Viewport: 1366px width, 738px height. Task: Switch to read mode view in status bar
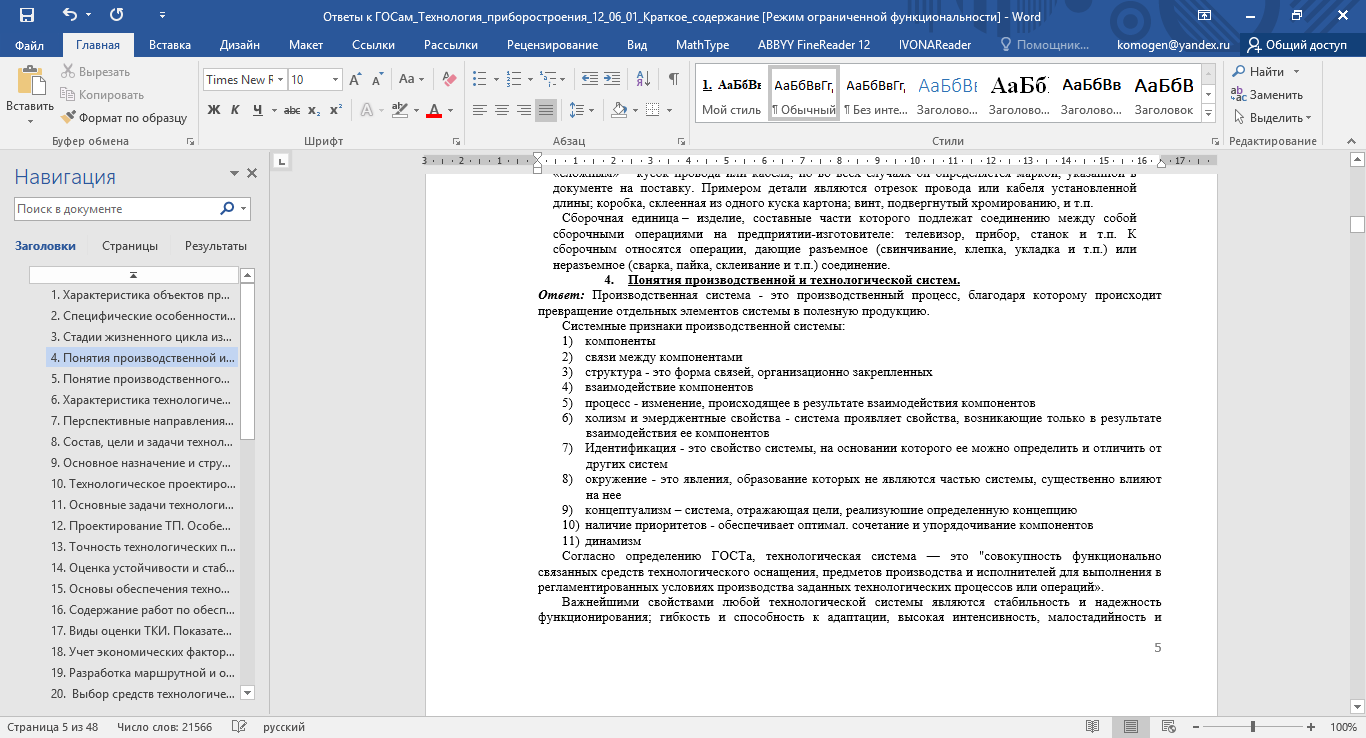click(x=1092, y=727)
